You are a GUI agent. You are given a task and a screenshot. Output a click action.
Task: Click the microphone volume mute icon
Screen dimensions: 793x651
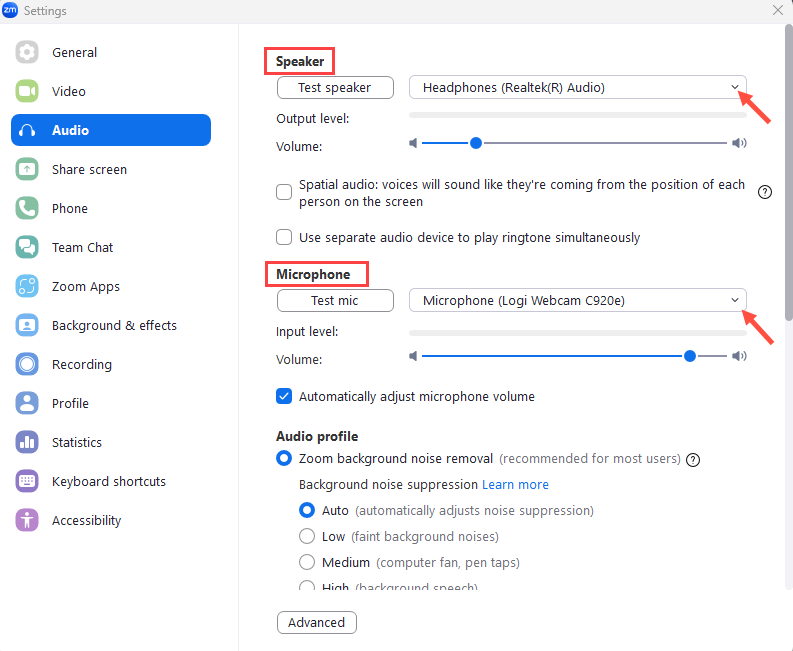coord(413,356)
